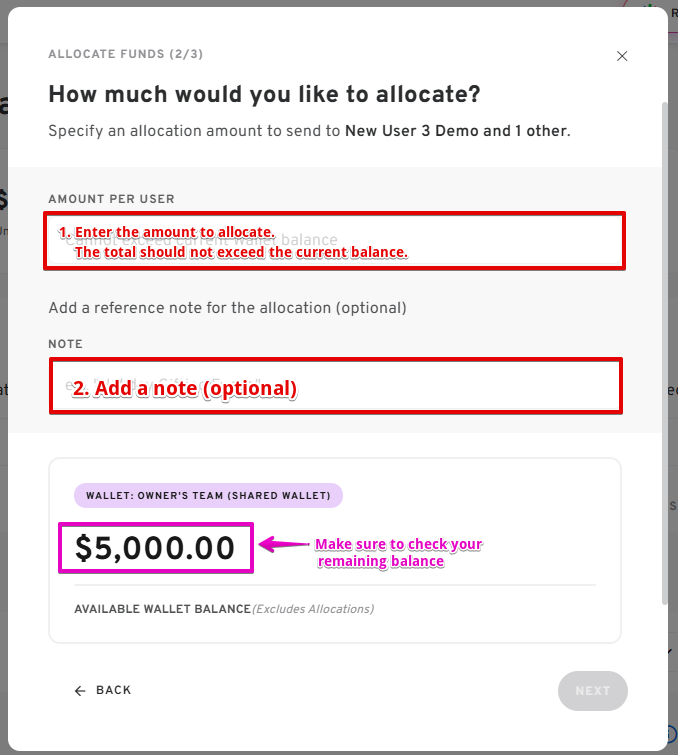Image resolution: width=678 pixels, height=755 pixels.
Task: Go back using the BACK label
Action: (x=113, y=691)
